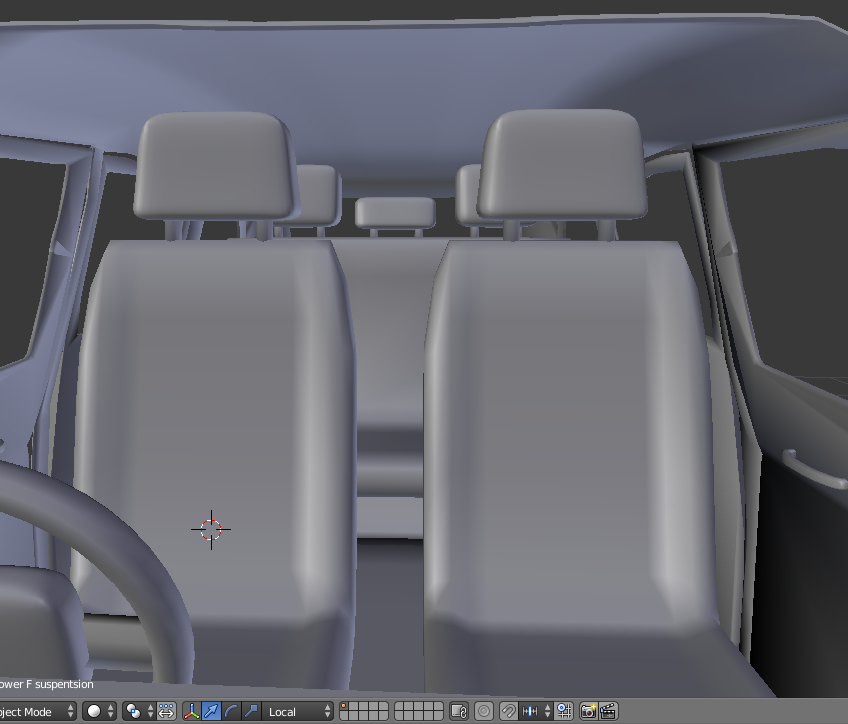Open the snap element type dropdown
848x724 pixels.
pyautogui.click(x=536, y=712)
